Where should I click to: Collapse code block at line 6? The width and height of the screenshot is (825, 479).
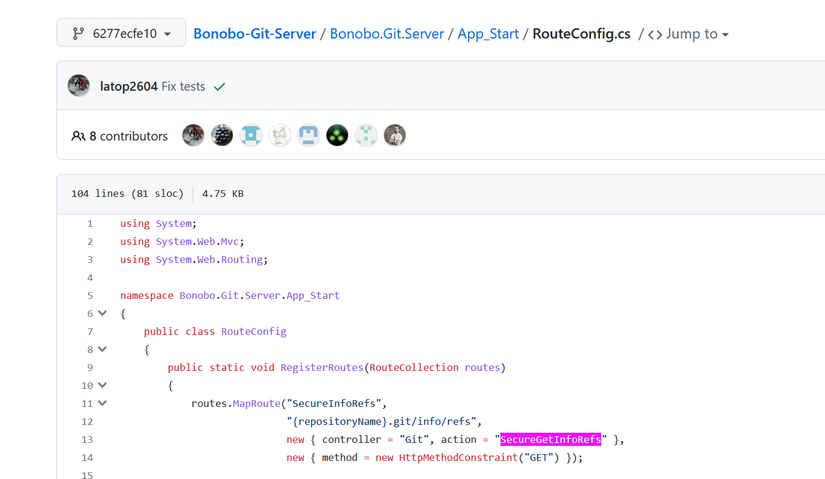coord(102,314)
